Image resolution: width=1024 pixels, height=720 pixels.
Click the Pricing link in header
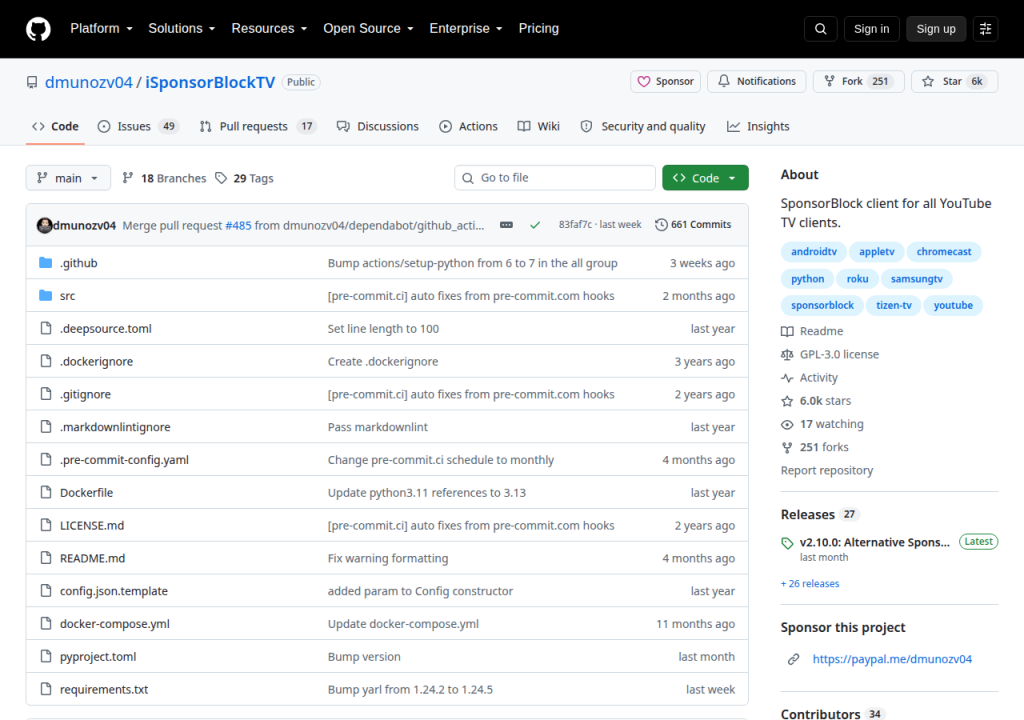click(x=539, y=29)
